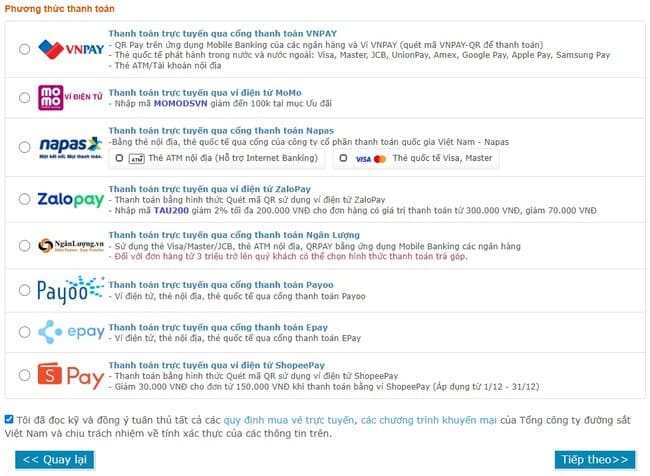650x476 pixels.
Task: Click the VNPAY logo
Action: [71, 49]
